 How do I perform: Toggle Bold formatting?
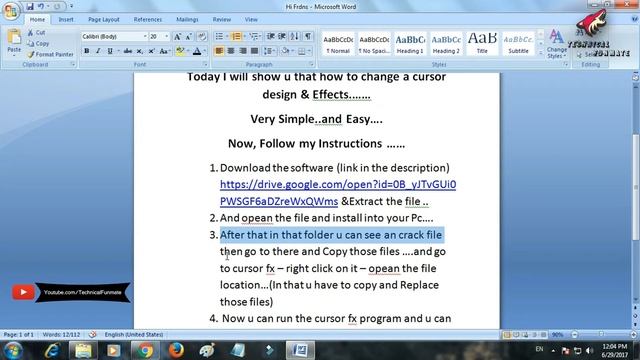(87, 51)
